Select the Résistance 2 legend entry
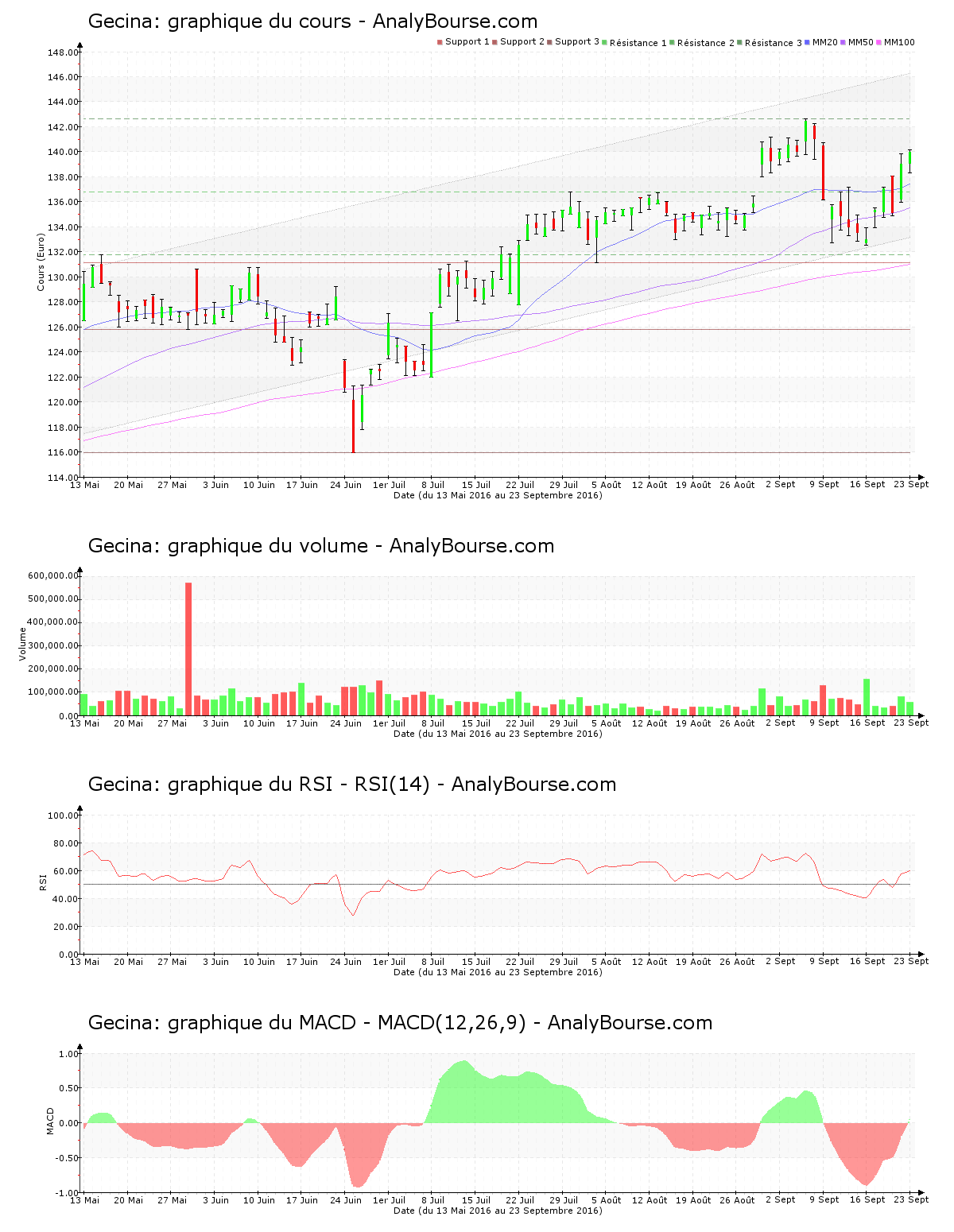The width and height of the screenshot is (954, 1232). pyautogui.click(x=702, y=42)
